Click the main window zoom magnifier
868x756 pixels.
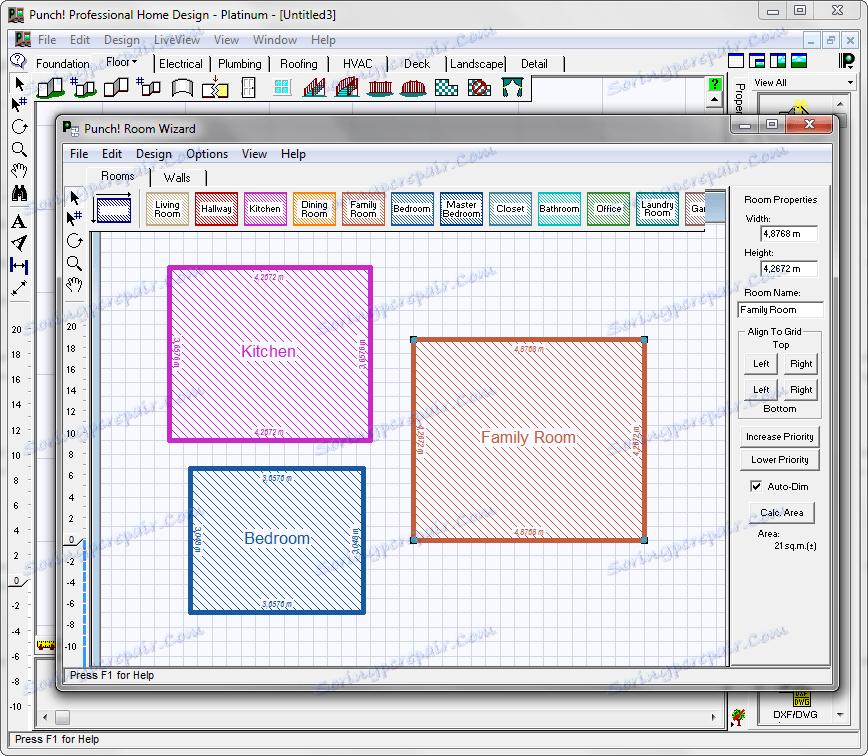19,149
